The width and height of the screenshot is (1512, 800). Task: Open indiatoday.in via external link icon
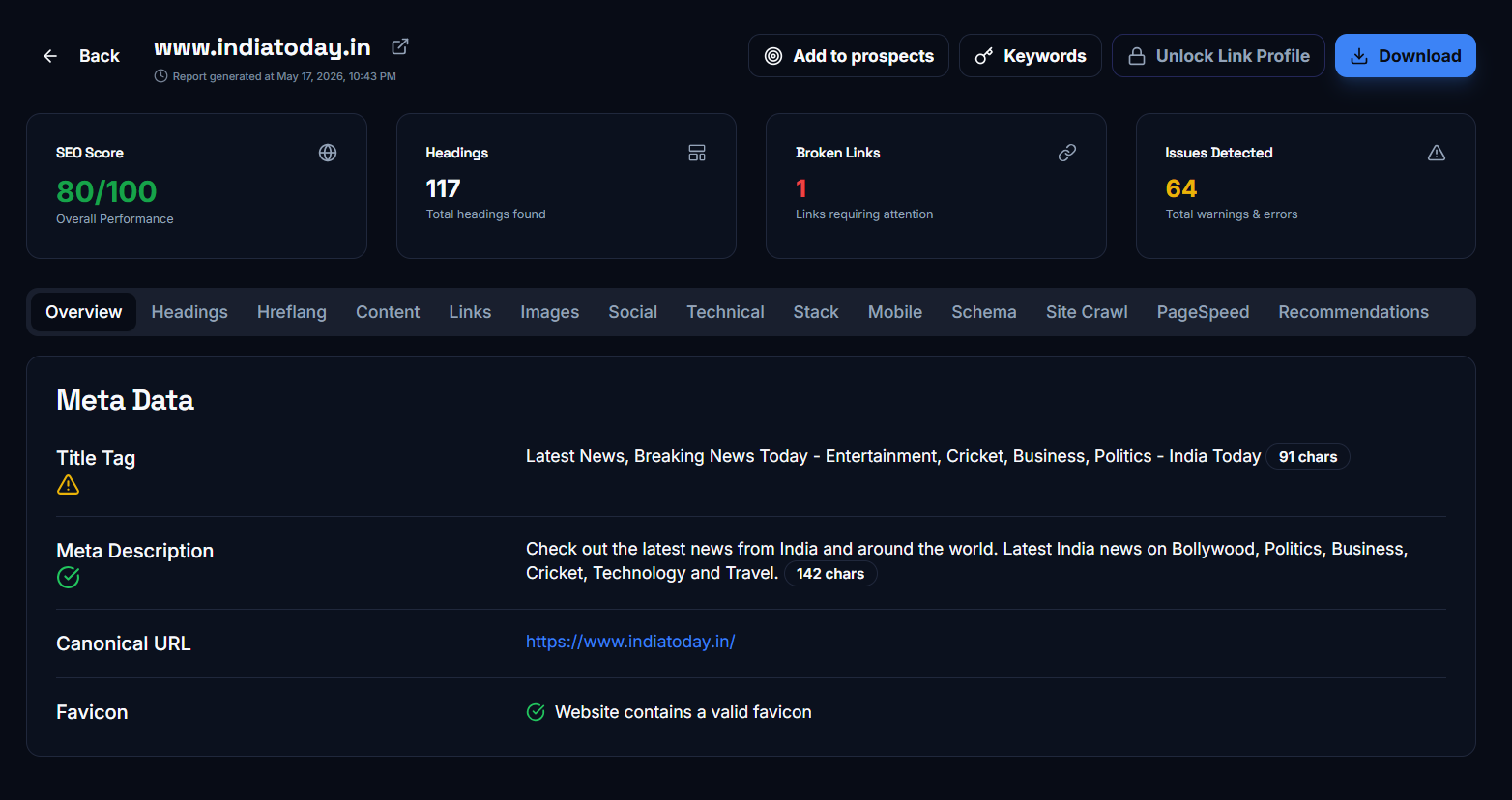tap(400, 46)
